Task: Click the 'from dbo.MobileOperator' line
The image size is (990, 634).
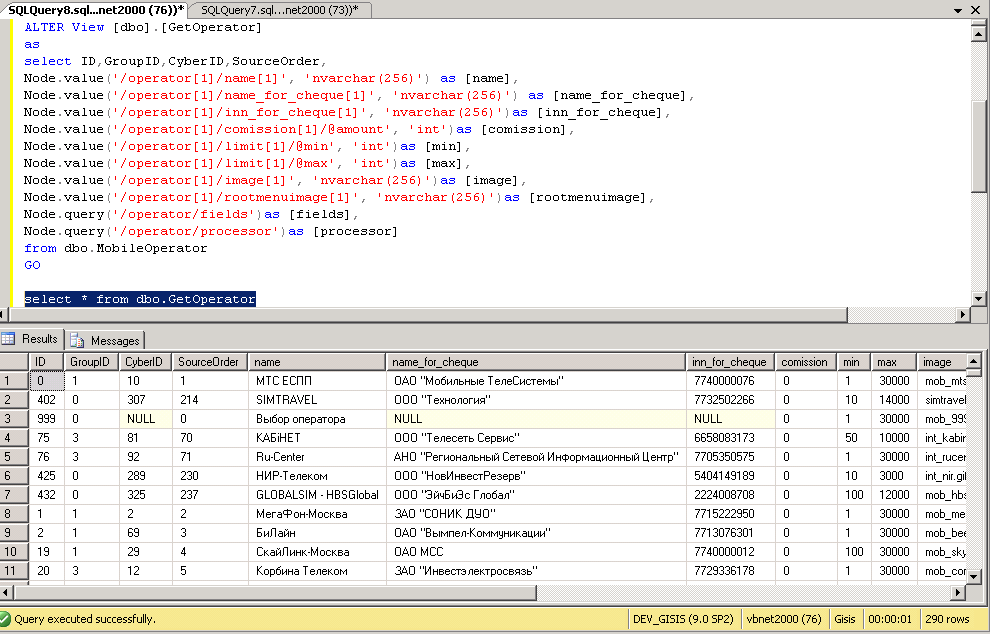Action: click(x=116, y=248)
